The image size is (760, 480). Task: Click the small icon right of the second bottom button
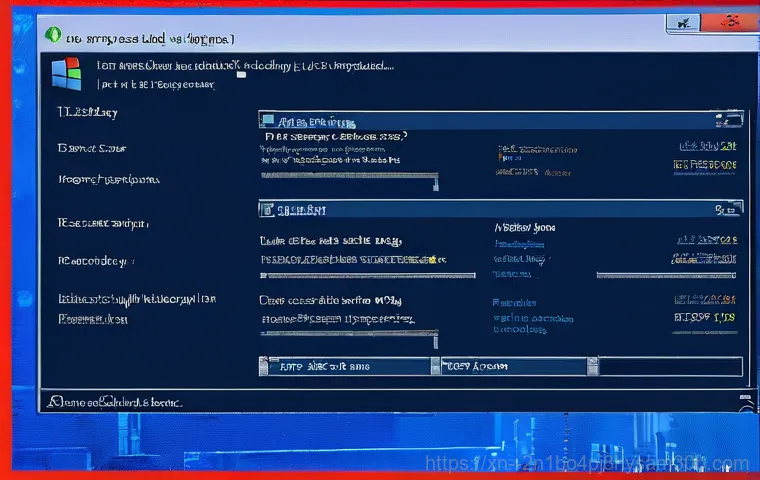point(593,366)
